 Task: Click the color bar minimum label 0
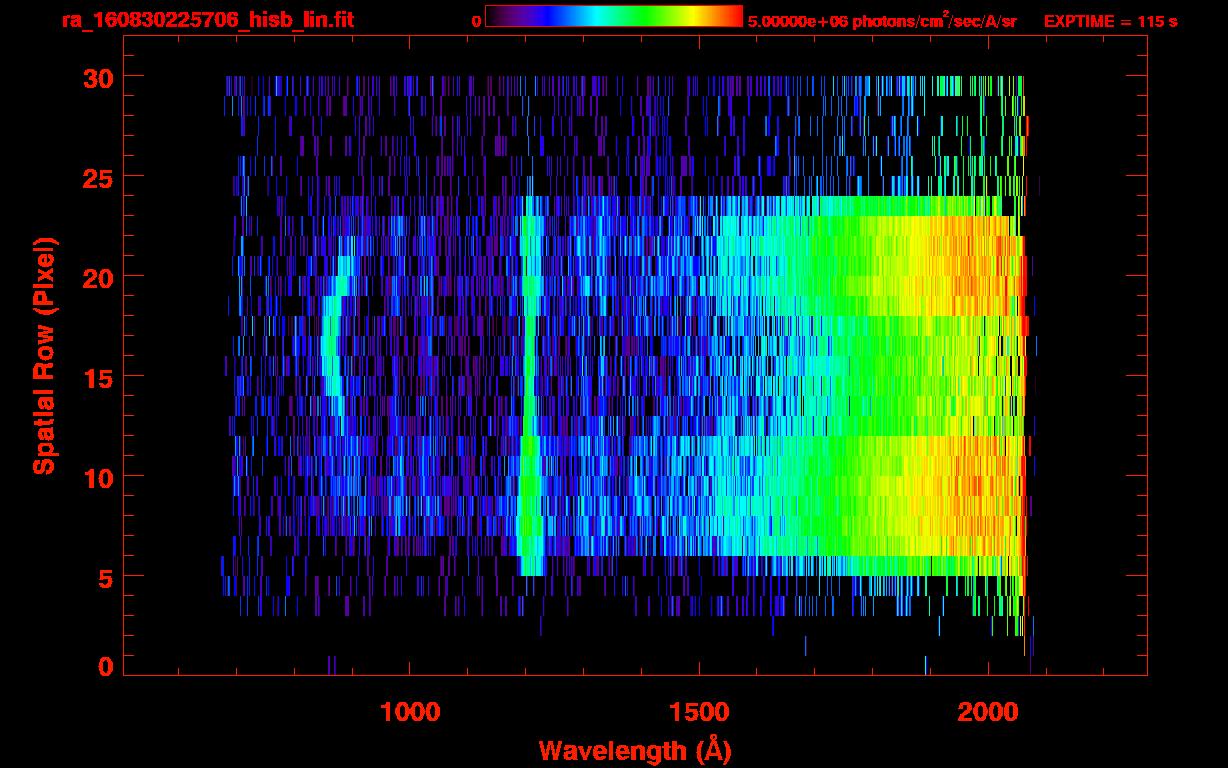click(x=476, y=21)
